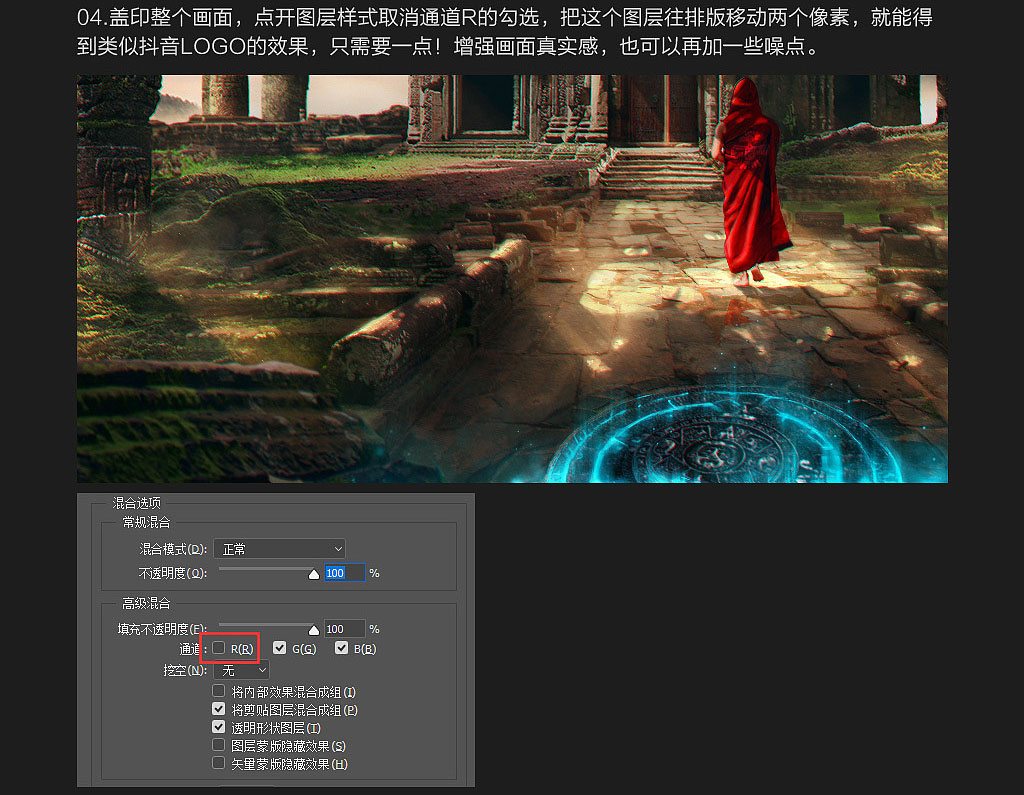
Task: Click the step 04 instruction paragraph
Action: click(x=504, y=31)
